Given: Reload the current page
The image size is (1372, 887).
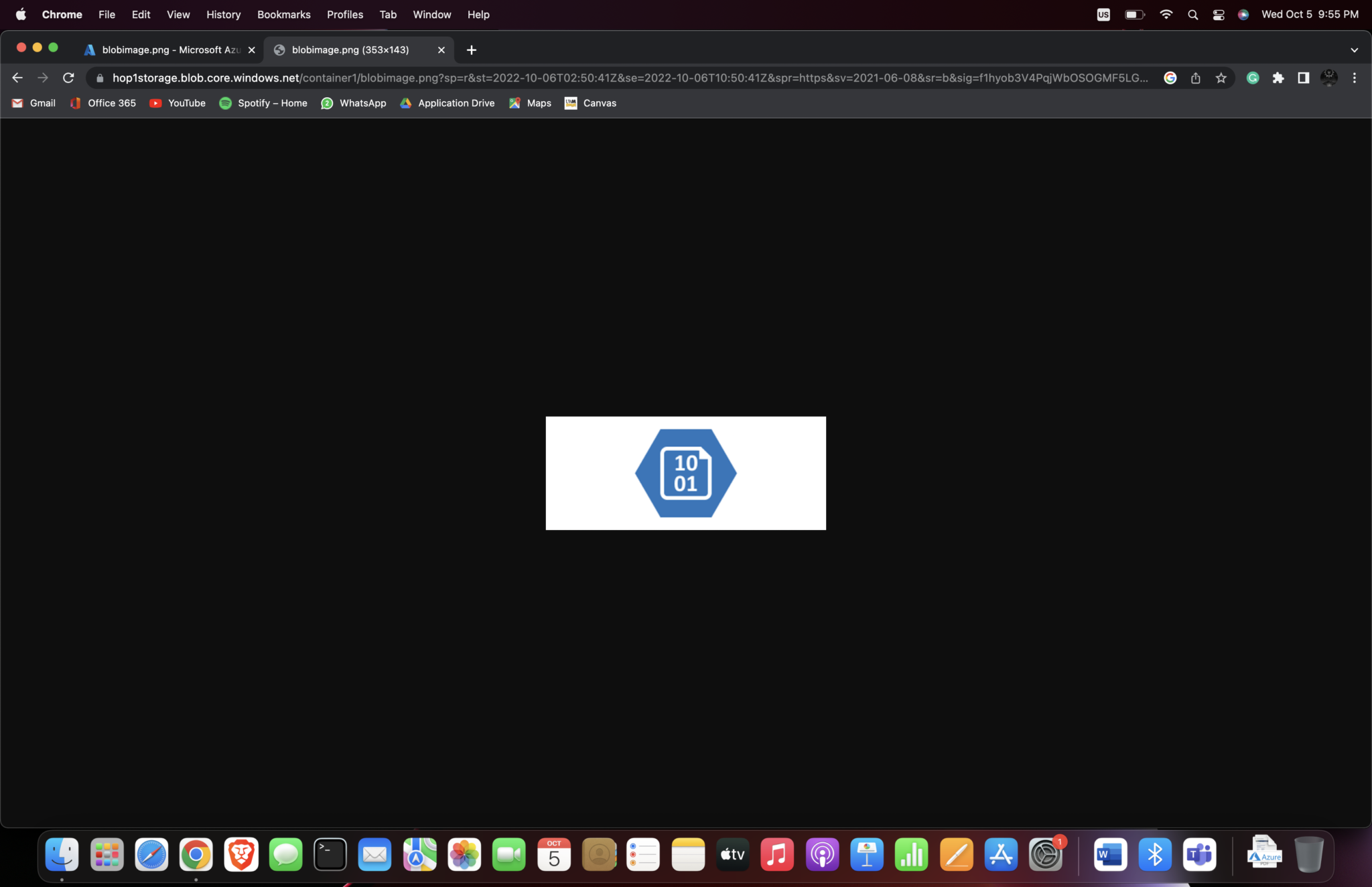Looking at the screenshot, I should (x=69, y=78).
